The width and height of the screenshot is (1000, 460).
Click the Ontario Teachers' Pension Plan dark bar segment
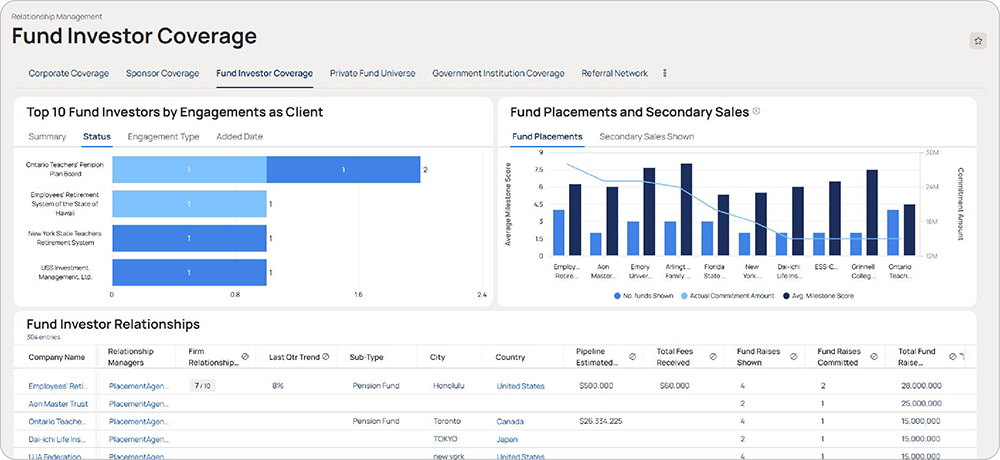click(x=343, y=170)
